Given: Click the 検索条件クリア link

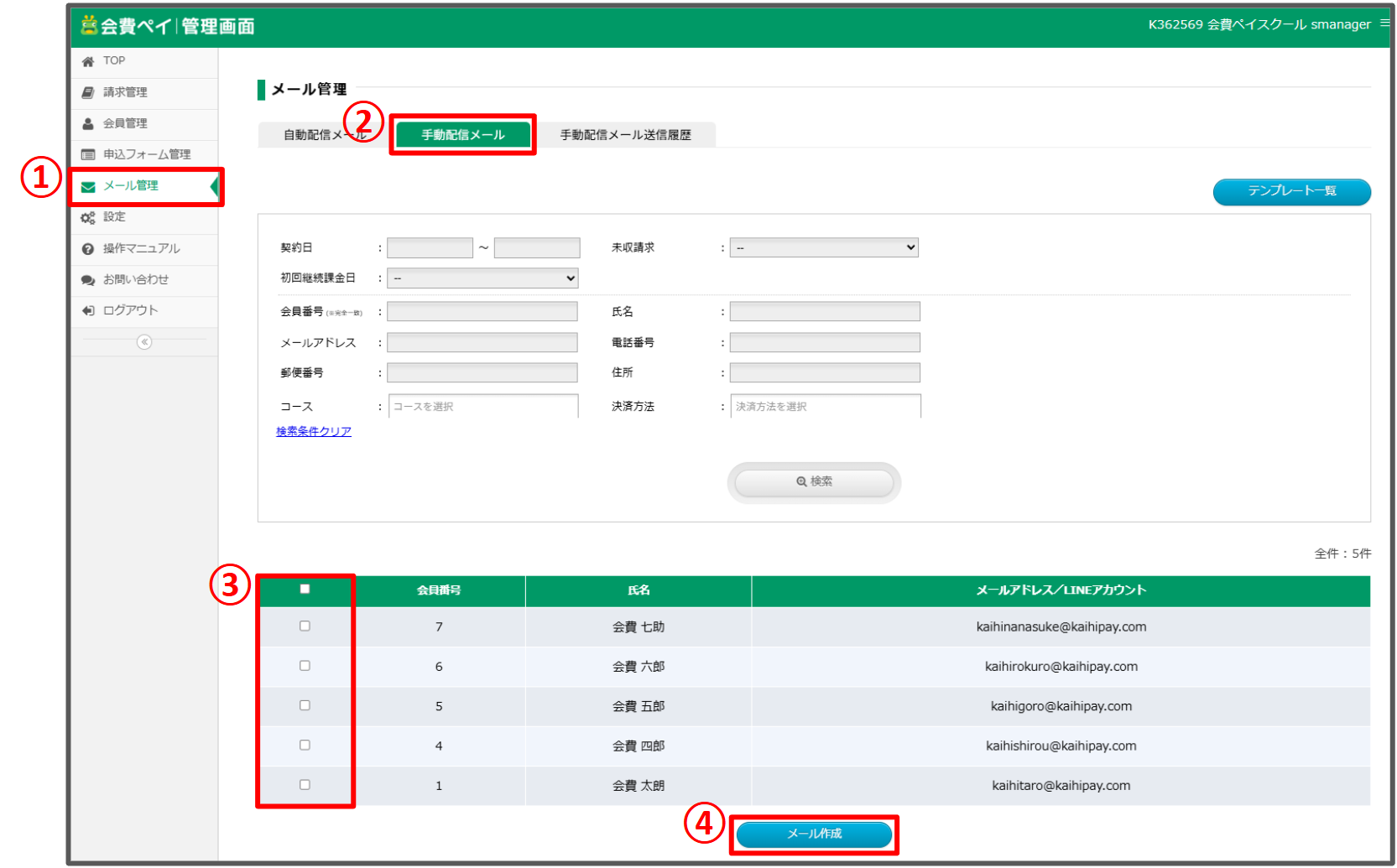Looking at the screenshot, I should 314,432.
